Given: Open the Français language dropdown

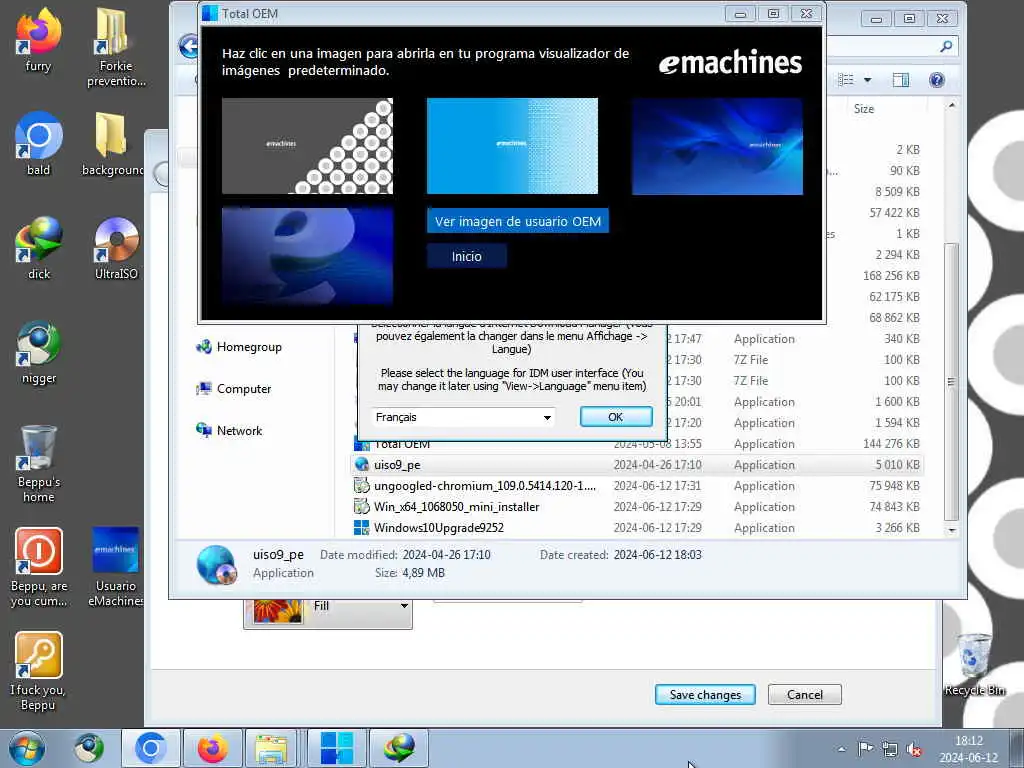Looking at the screenshot, I should tap(464, 417).
